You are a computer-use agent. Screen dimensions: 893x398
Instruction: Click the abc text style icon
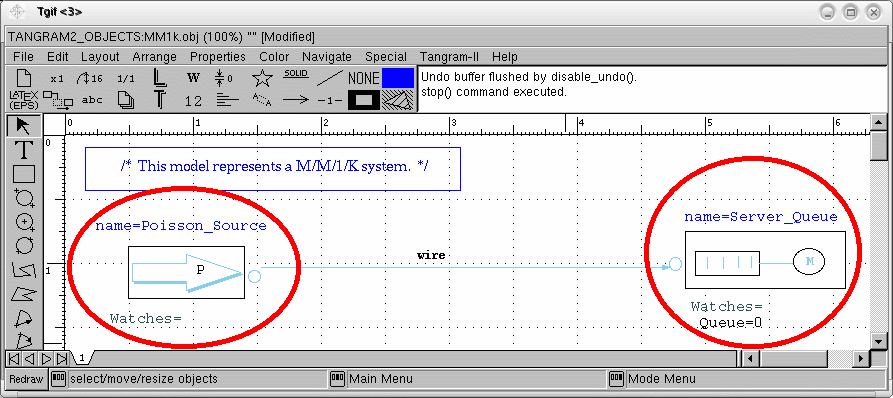point(91,100)
